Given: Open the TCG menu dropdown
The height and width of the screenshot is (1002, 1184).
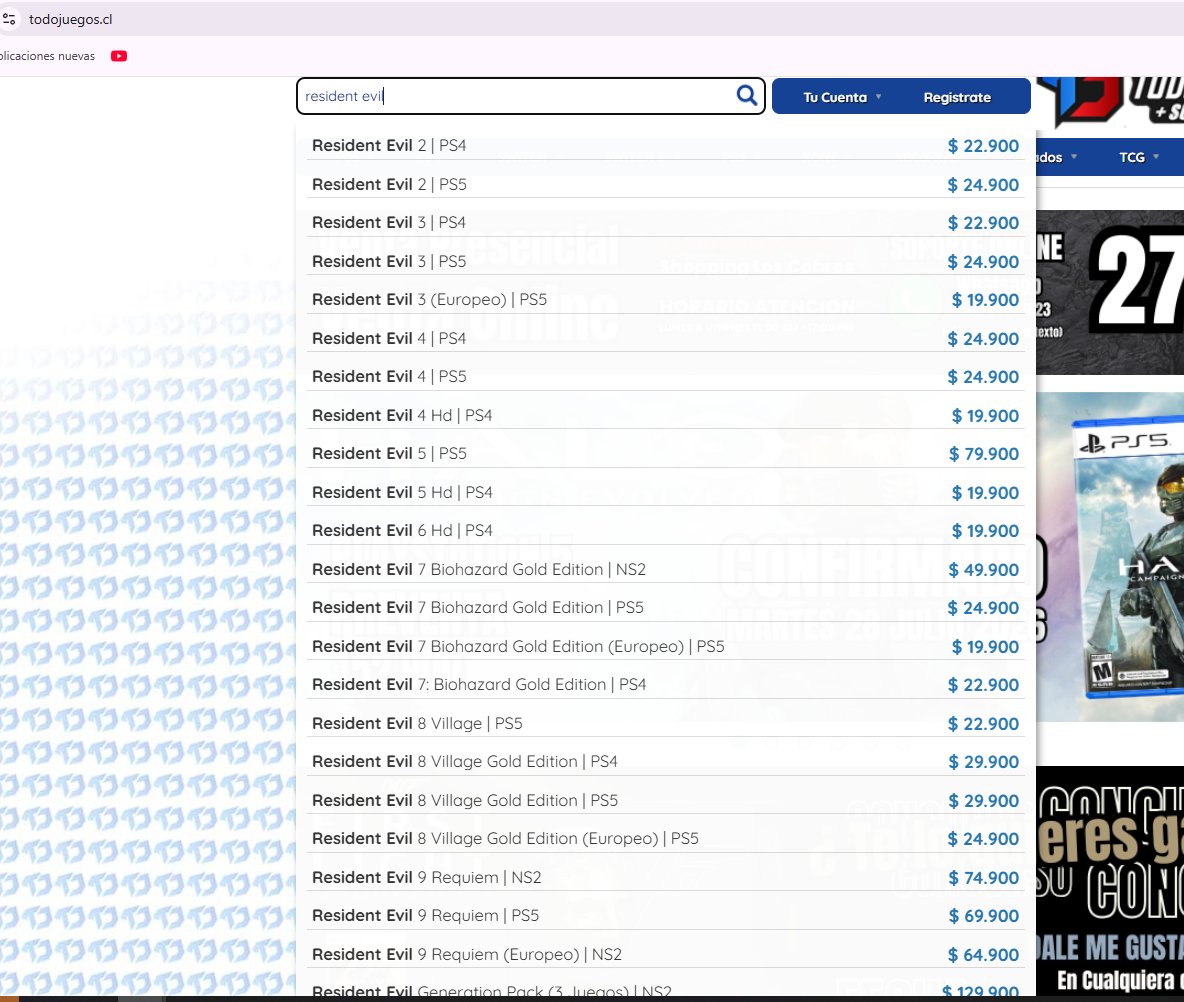Looking at the screenshot, I should click(1139, 157).
